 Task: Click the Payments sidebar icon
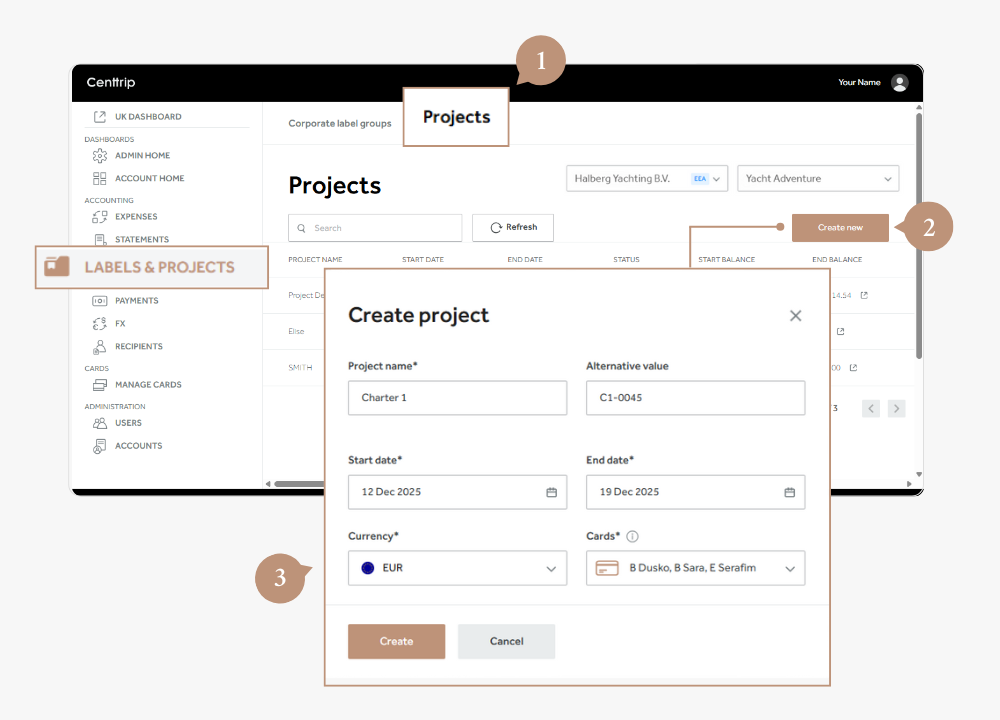coord(99,301)
